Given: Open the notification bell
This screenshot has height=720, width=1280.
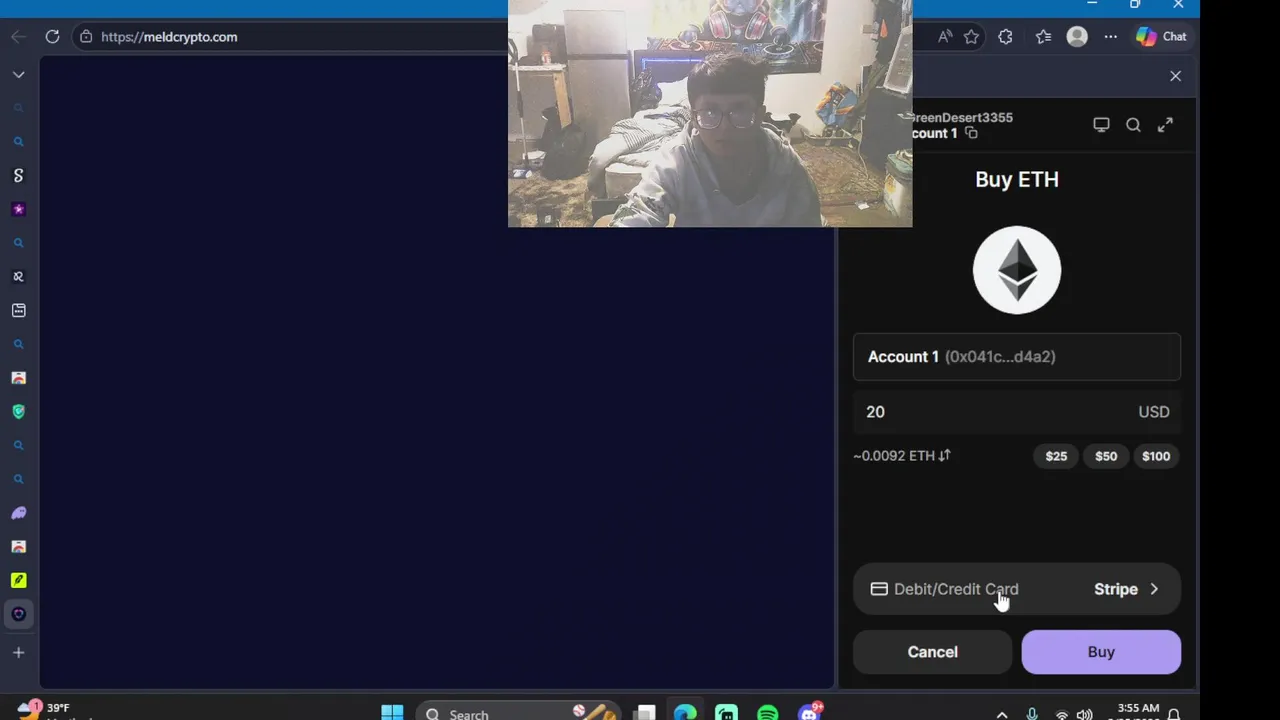Looking at the screenshot, I should tap(1174, 714).
